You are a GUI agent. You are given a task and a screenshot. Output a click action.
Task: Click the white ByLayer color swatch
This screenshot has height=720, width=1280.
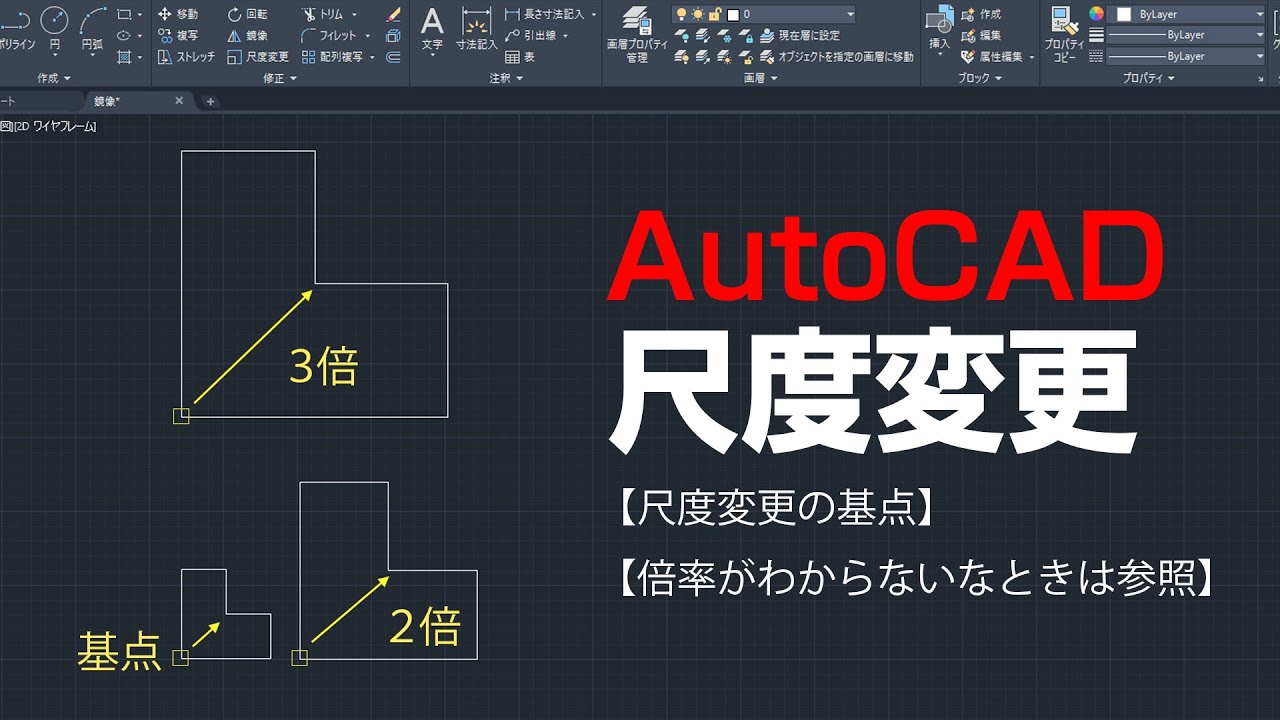(1123, 14)
